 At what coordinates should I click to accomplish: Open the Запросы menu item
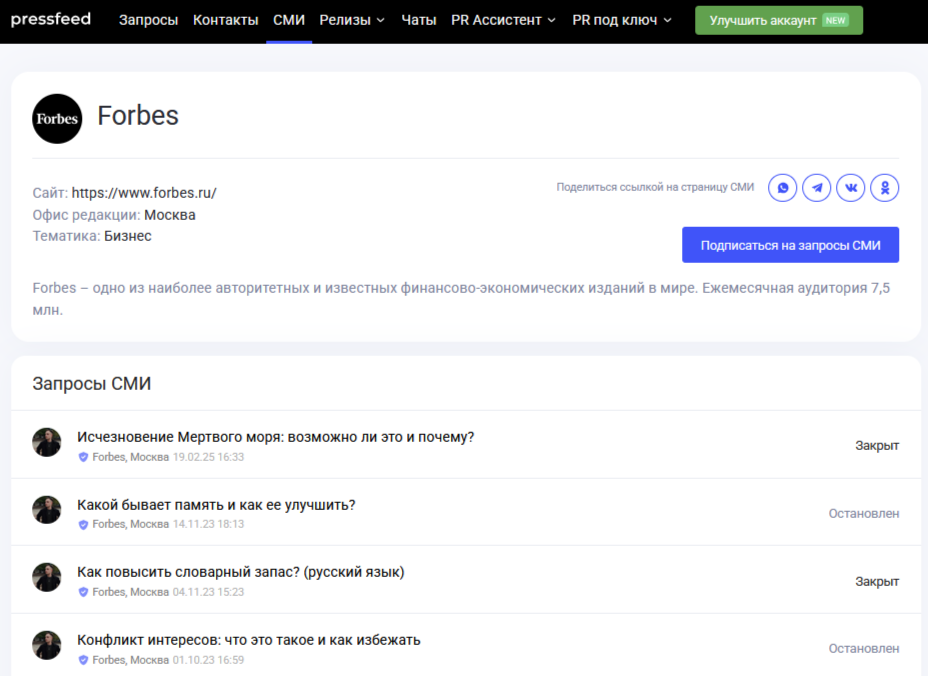click(x=149, y=20)
